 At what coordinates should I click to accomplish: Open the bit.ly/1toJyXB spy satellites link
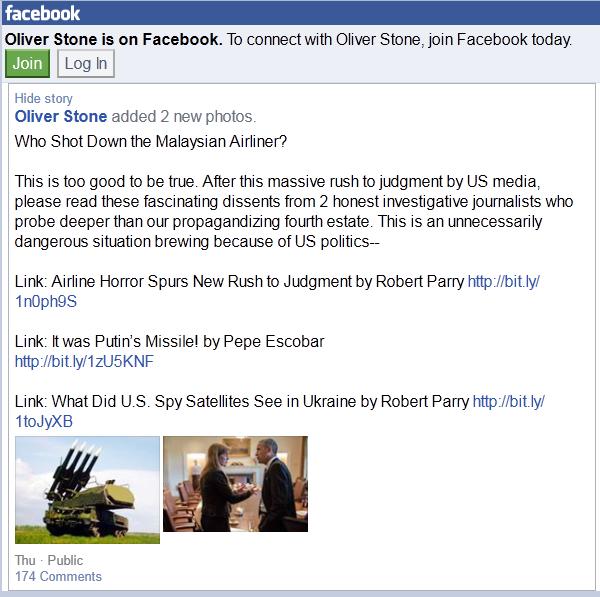pos(509,401)
